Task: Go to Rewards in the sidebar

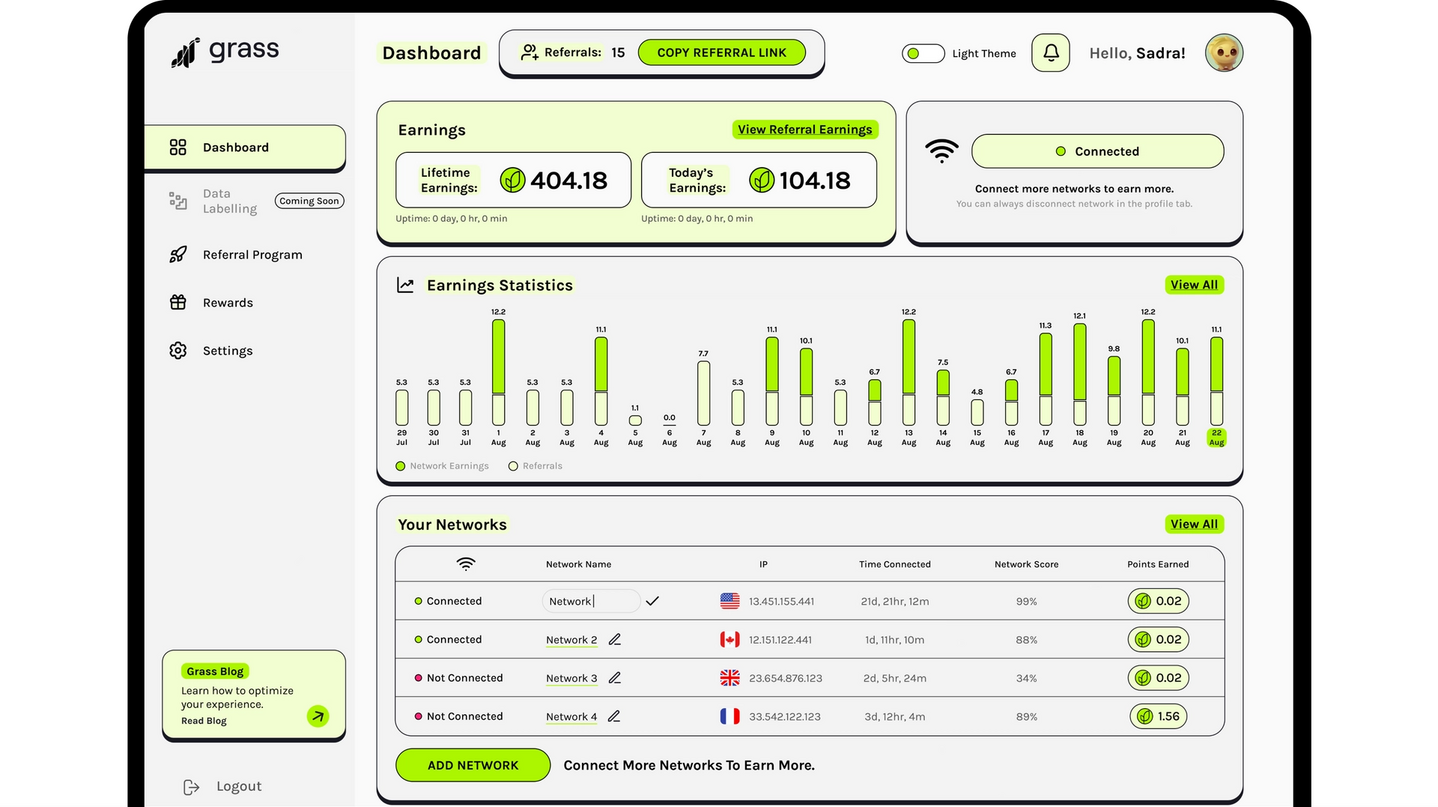Action: pos(227,303)
